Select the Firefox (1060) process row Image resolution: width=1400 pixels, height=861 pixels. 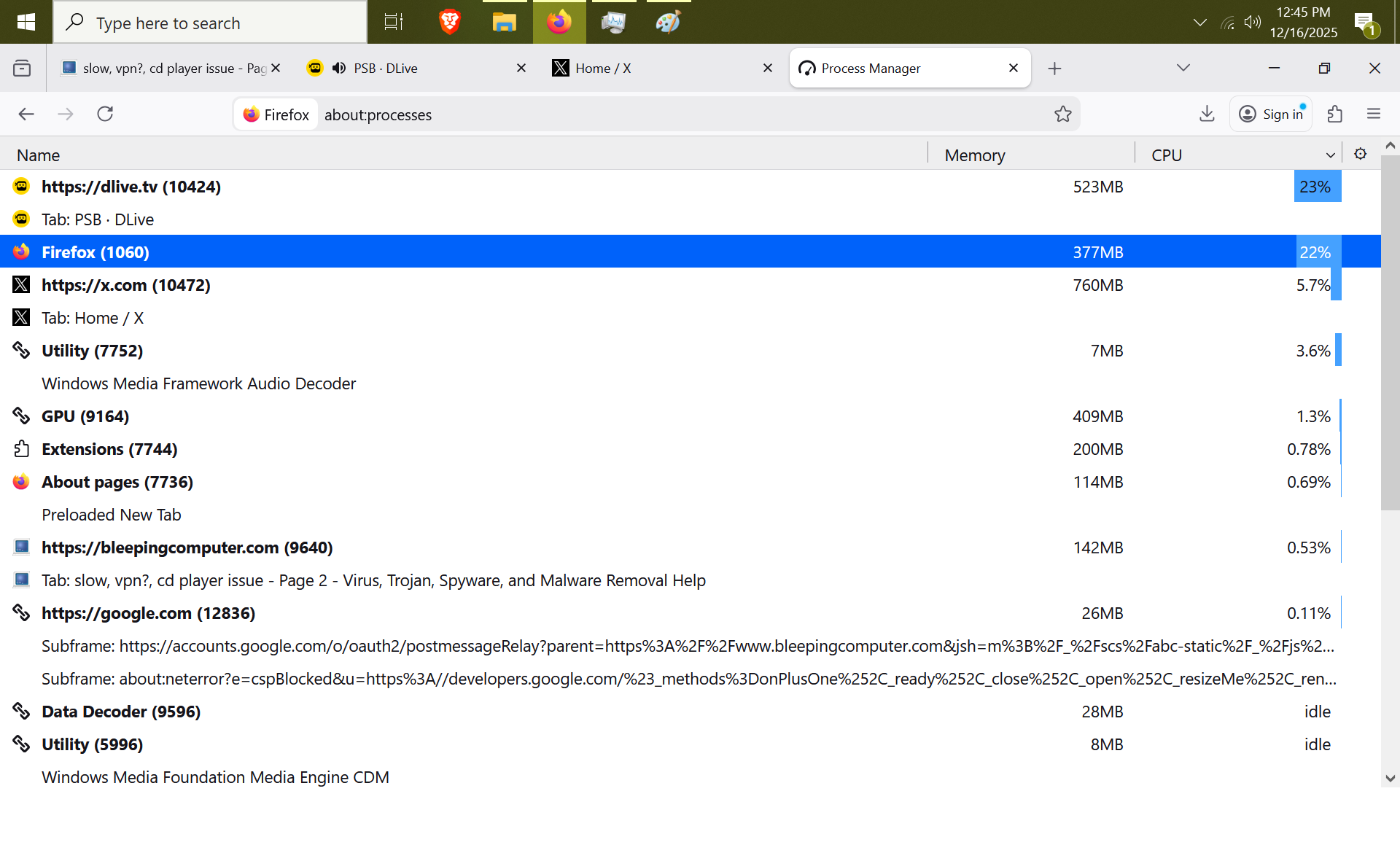click(691, 252)
